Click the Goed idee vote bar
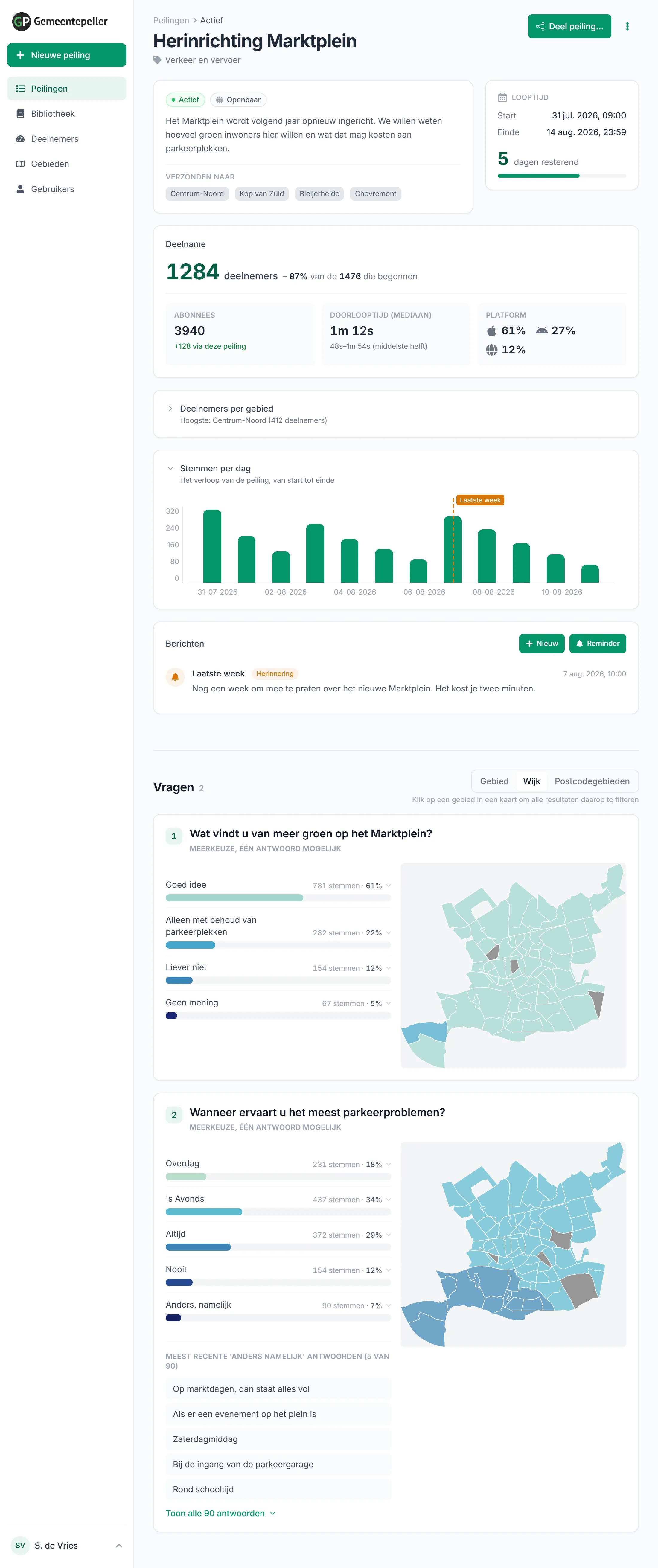Image resolution: width=658 pixels, height=1568 pixels. 278,898
